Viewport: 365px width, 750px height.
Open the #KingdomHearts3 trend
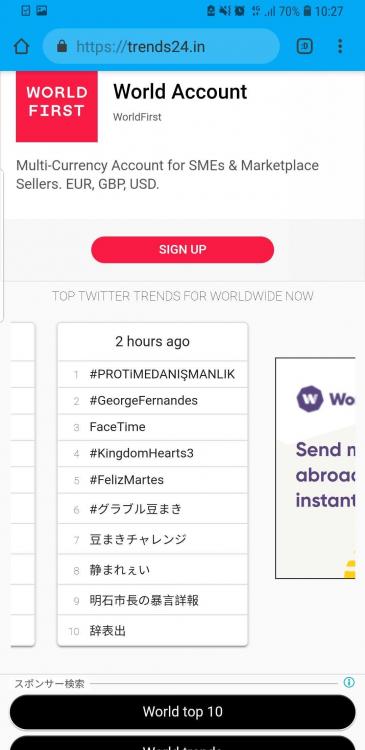142,453
